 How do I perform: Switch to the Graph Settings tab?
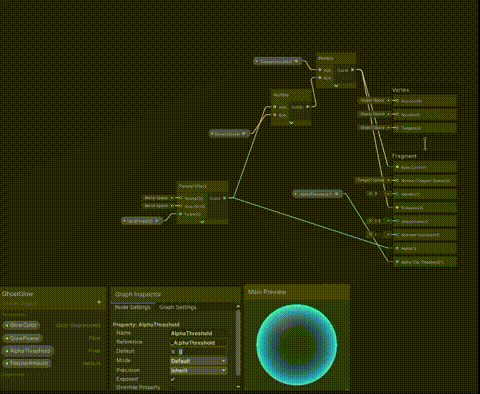coord(178,307)
